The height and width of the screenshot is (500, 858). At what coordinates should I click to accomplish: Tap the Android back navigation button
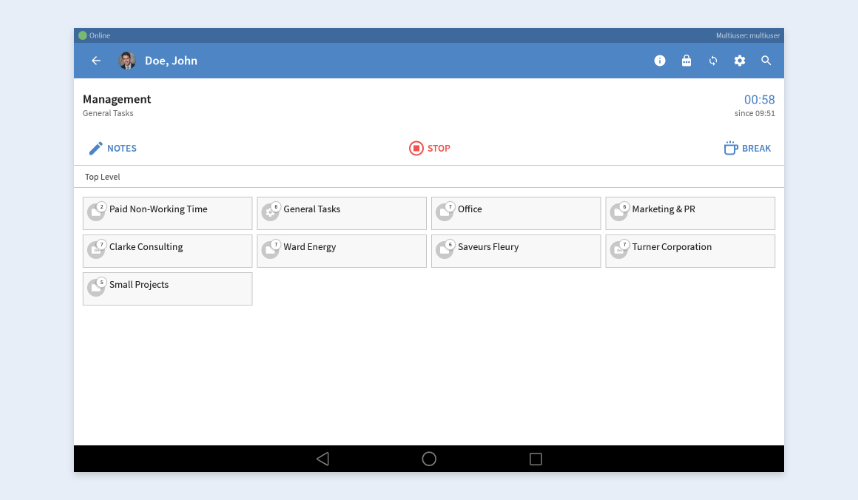pos(323,458)
